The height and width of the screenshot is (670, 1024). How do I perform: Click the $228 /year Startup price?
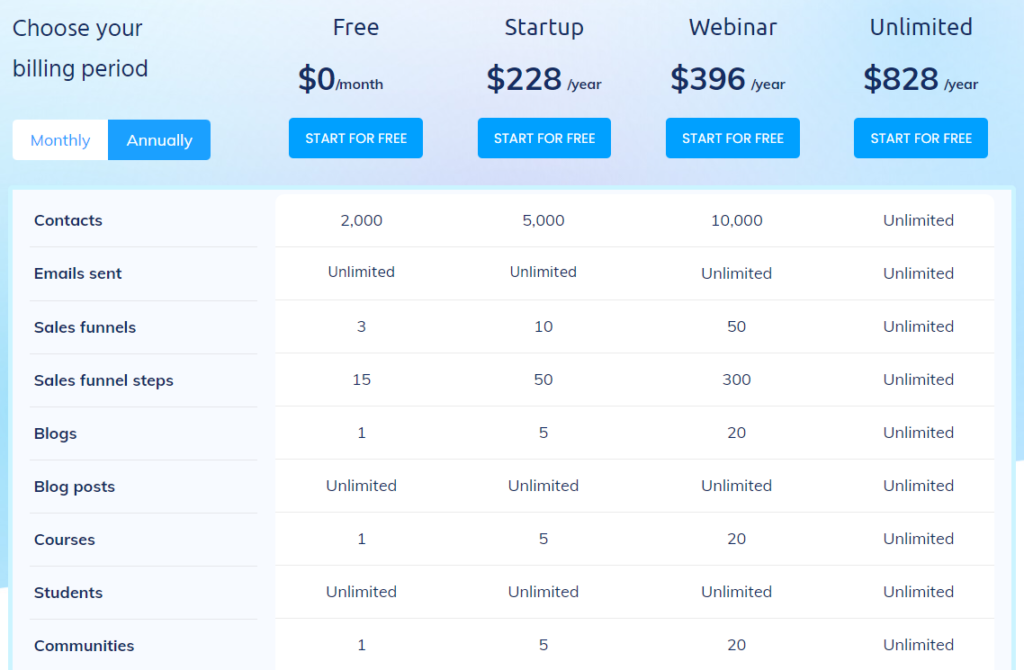pyautogui.click(x=544, y=79)
